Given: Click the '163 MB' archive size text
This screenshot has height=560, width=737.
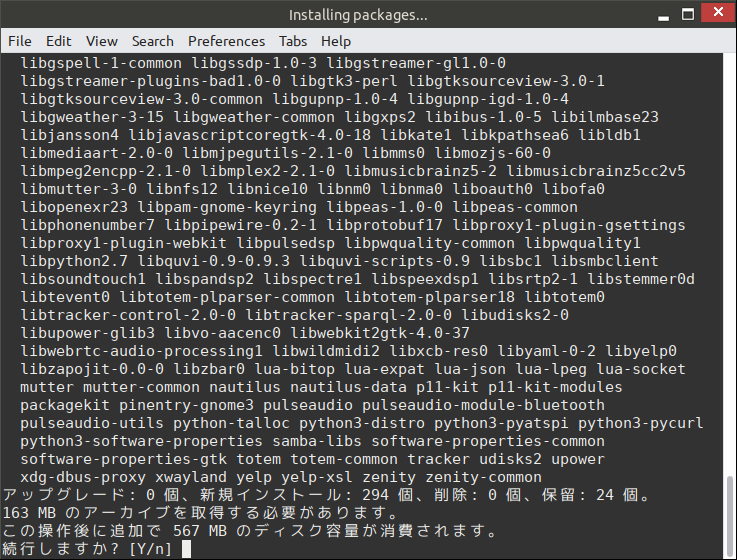Looking at the screenshot, I should coord(29,513).
